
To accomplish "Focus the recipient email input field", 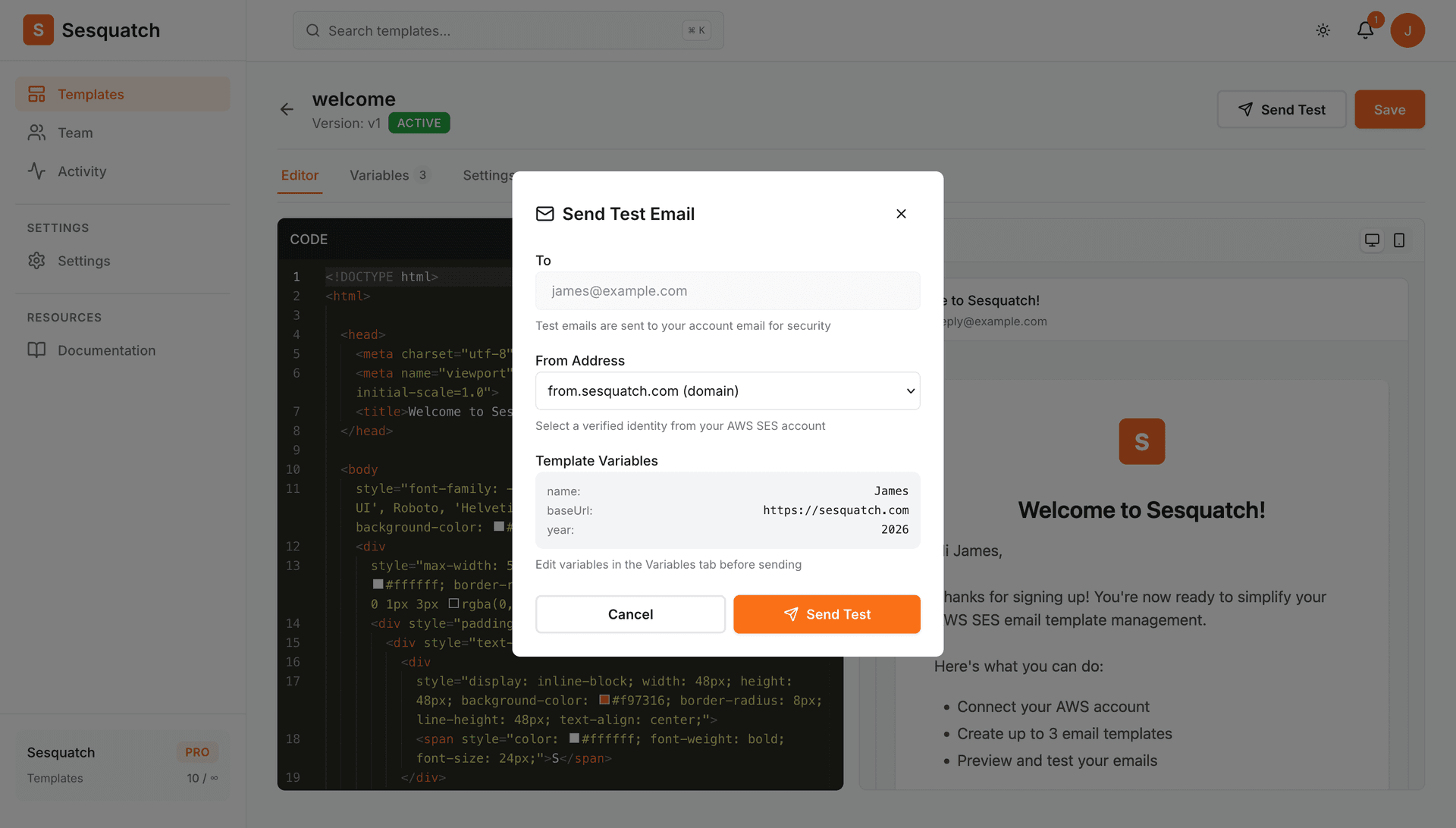I will pyautogui.click(x=727, y=290).
